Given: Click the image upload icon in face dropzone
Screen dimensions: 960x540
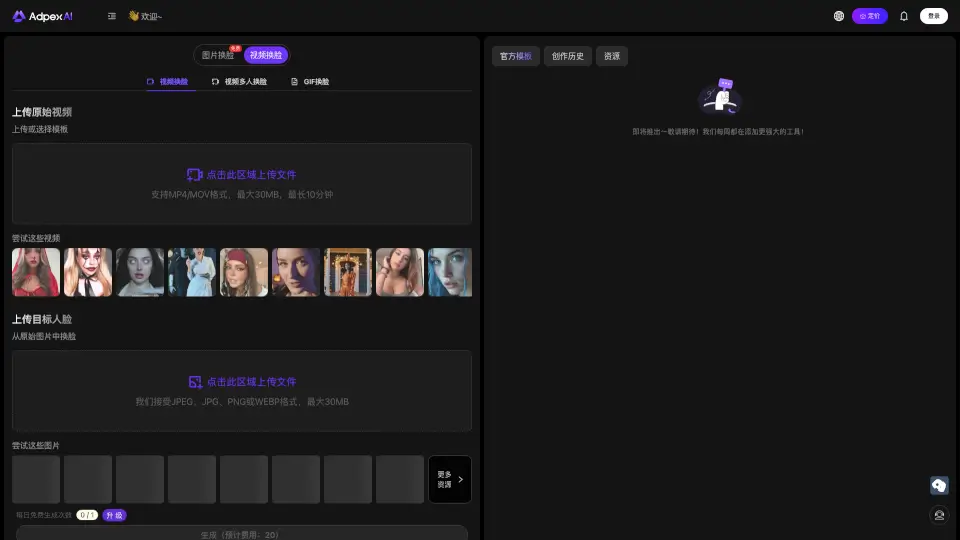Looking at the screenshot, I should pos(195,382).
